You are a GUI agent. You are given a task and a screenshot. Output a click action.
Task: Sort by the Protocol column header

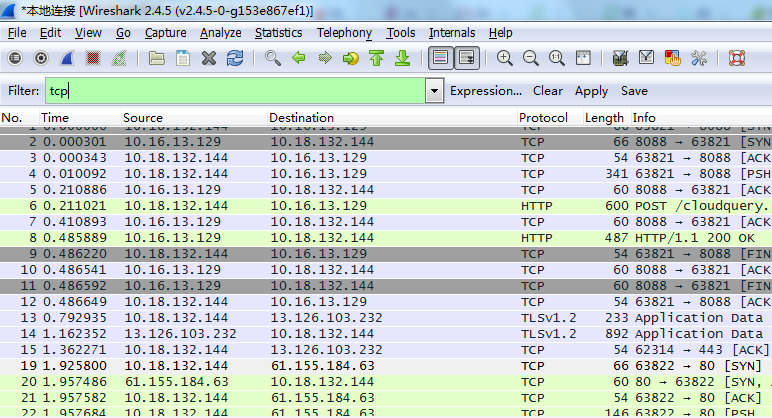(x=550, y=118)
